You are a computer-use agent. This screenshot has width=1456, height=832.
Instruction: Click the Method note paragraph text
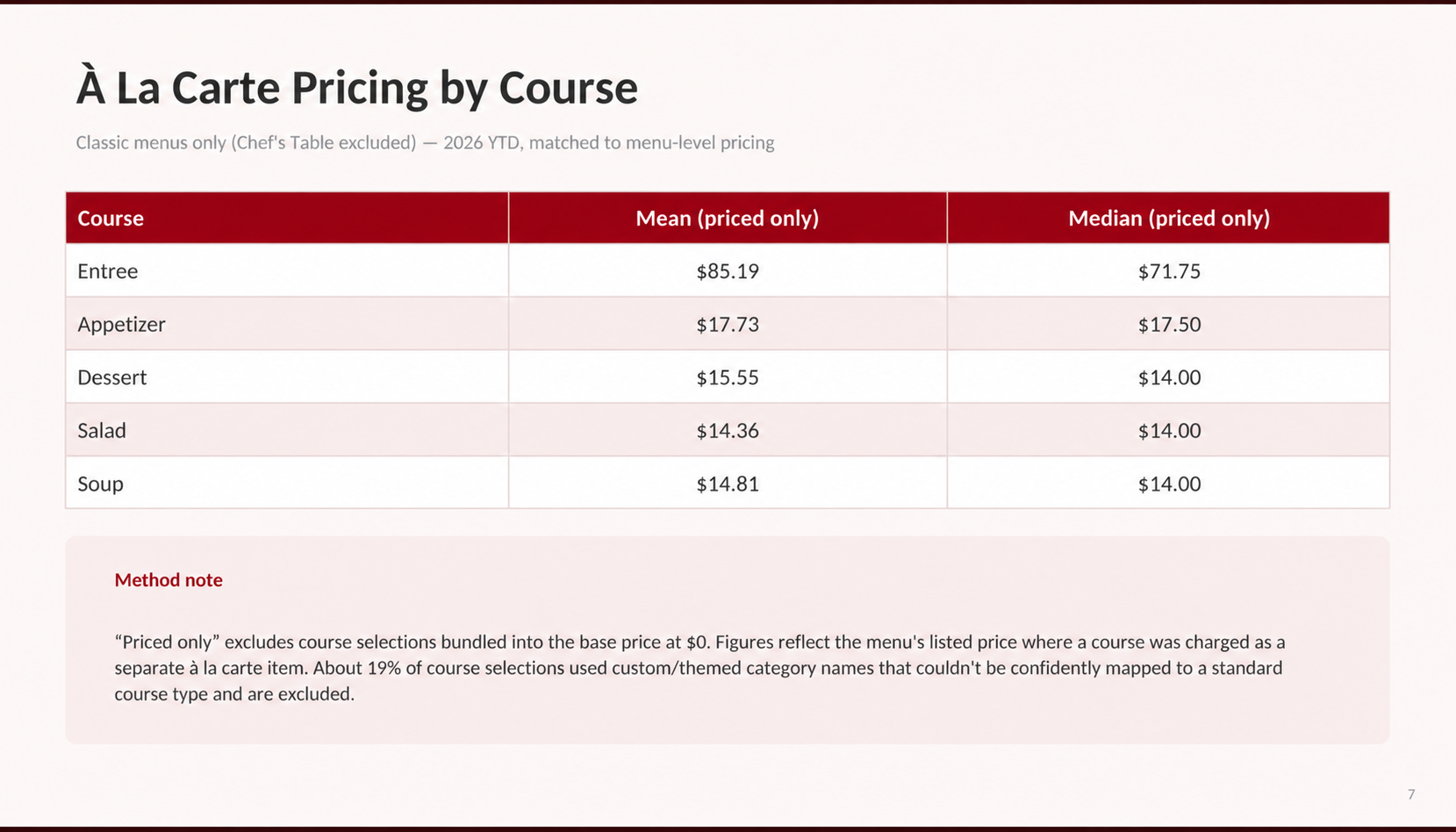click(699, 668)
